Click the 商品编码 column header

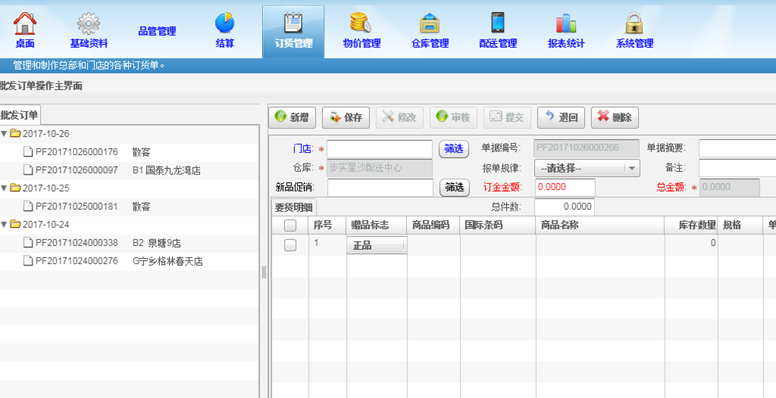point(434,225)
